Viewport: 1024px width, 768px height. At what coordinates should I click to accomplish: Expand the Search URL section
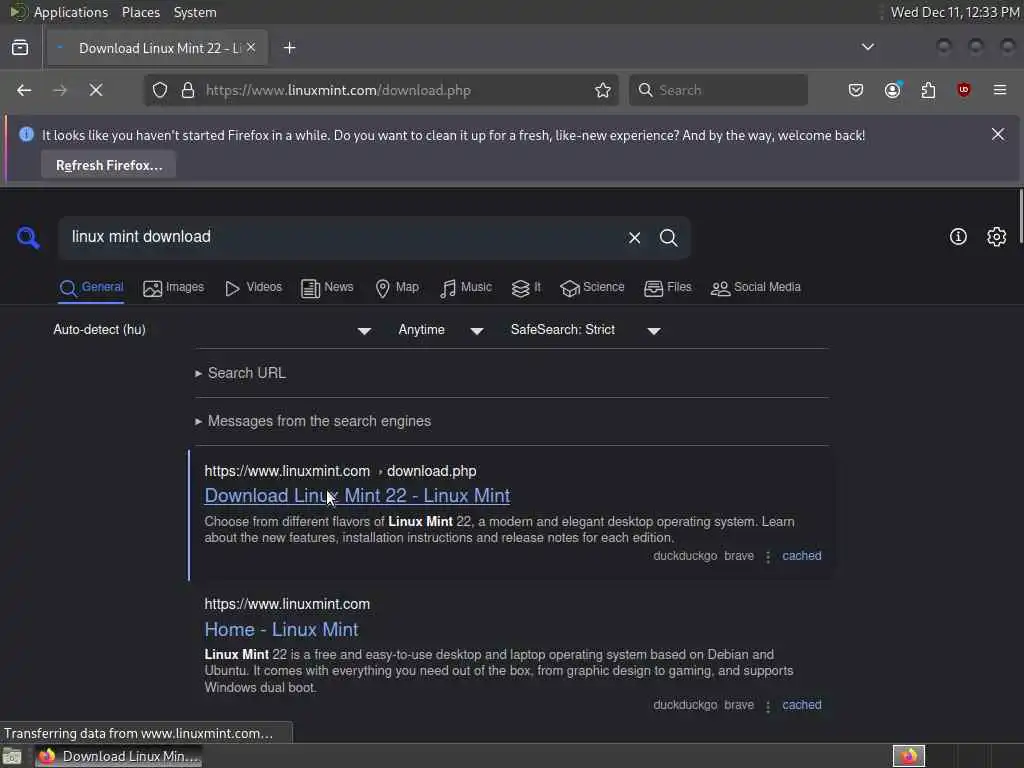[x=240, y=373]
